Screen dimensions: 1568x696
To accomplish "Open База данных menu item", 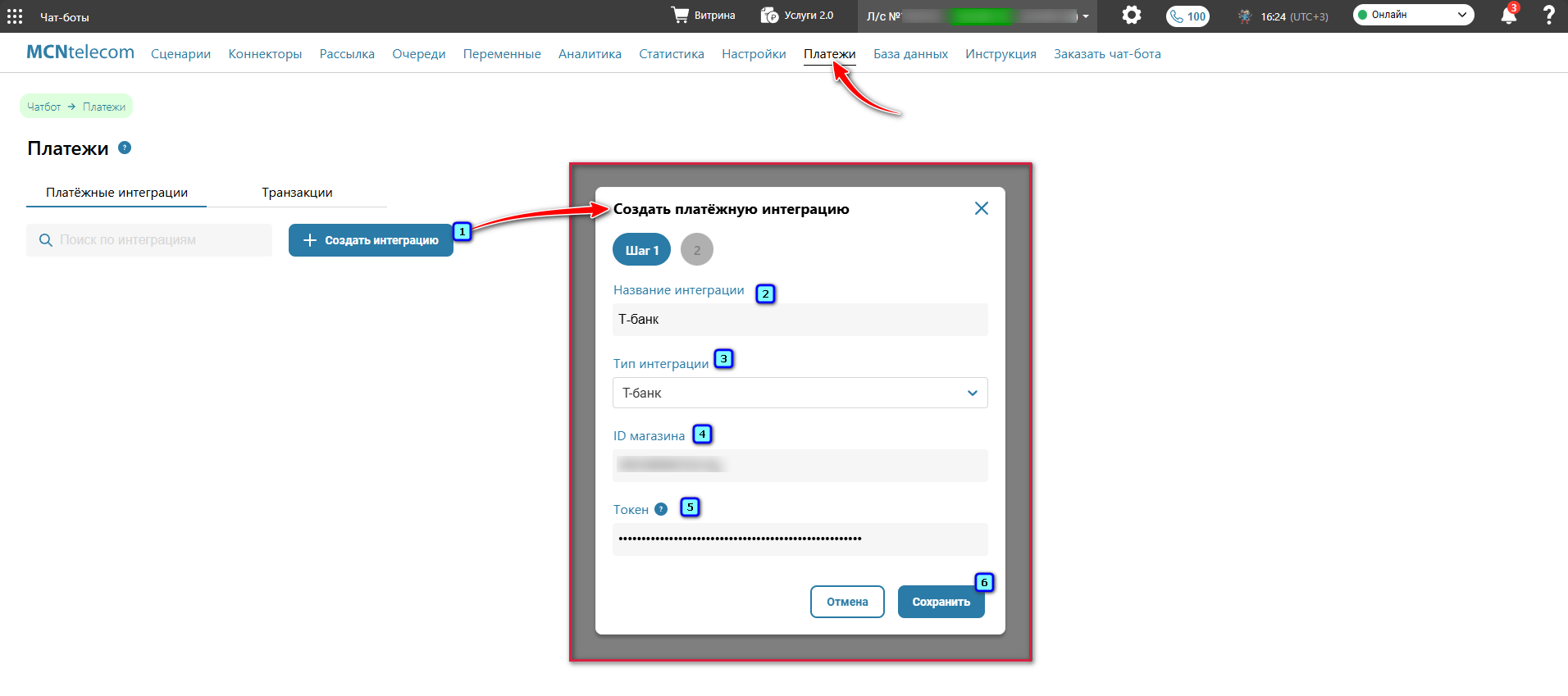I will pos(910,54).
